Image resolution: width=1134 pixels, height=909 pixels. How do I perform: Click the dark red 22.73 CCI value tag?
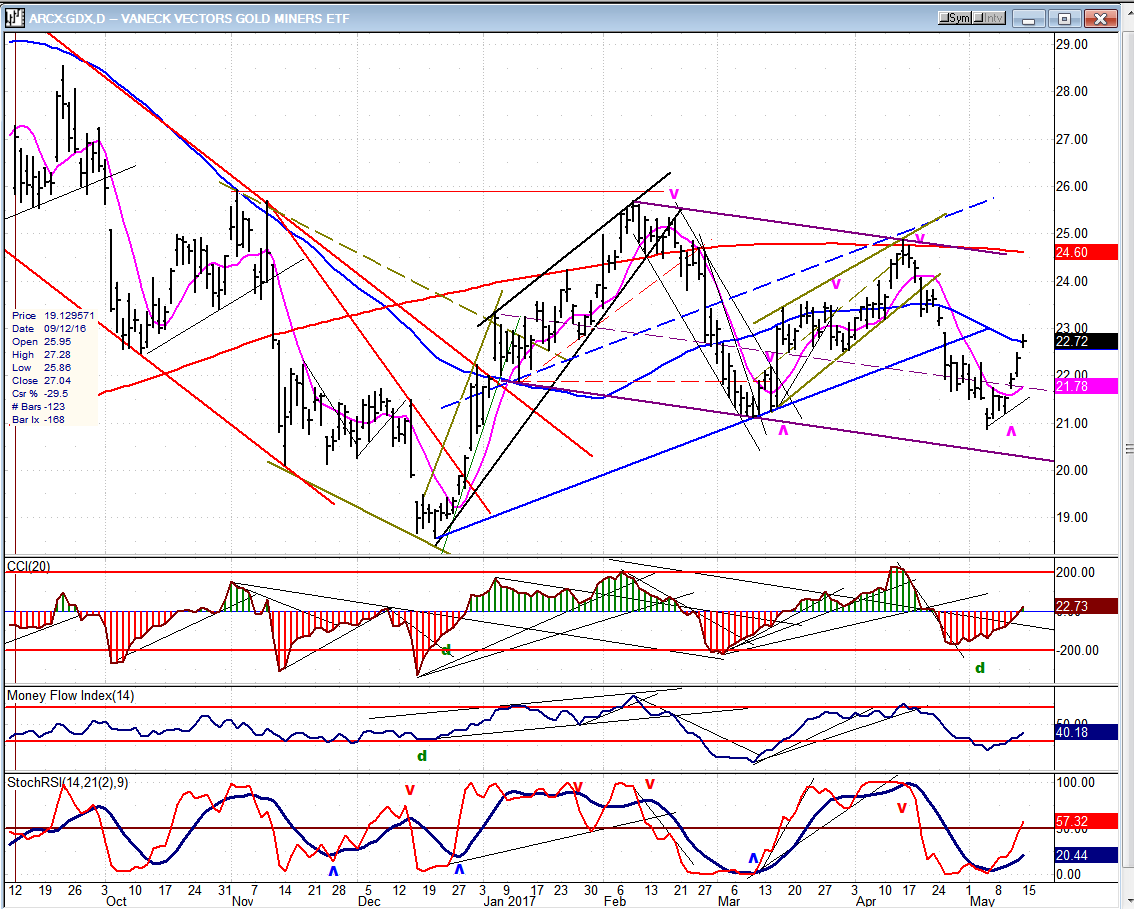pos(1084,606)
